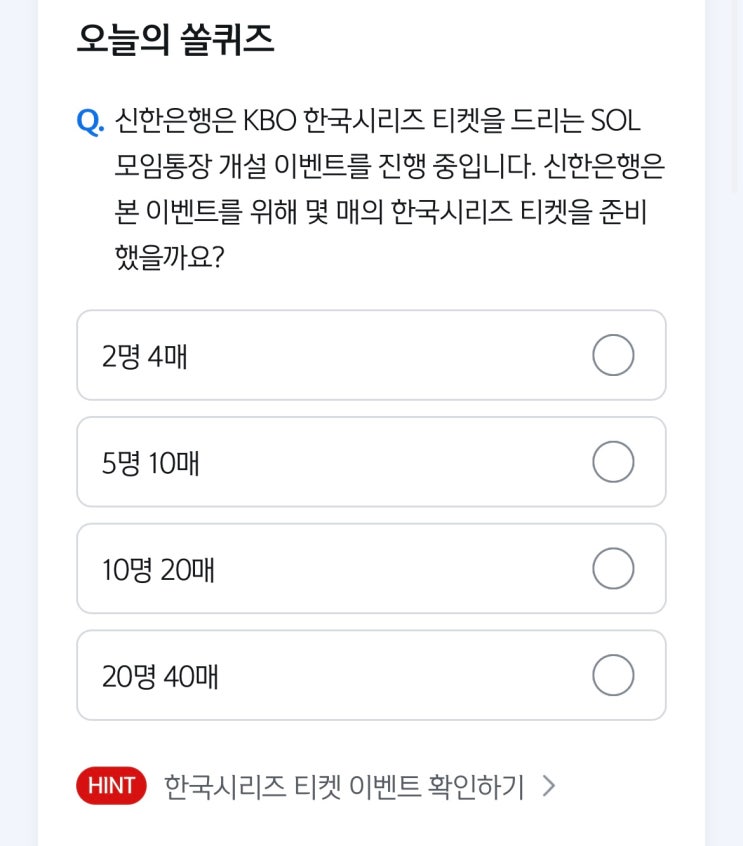Click the first 신한은행은 word after Q.
The height and width of the screenshot is (846, 743).
coord(174,122)
